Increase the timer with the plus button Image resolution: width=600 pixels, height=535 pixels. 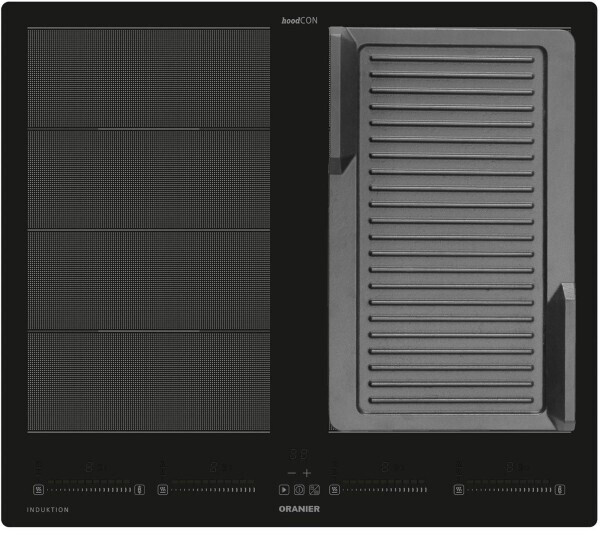(x=307, y=472)
